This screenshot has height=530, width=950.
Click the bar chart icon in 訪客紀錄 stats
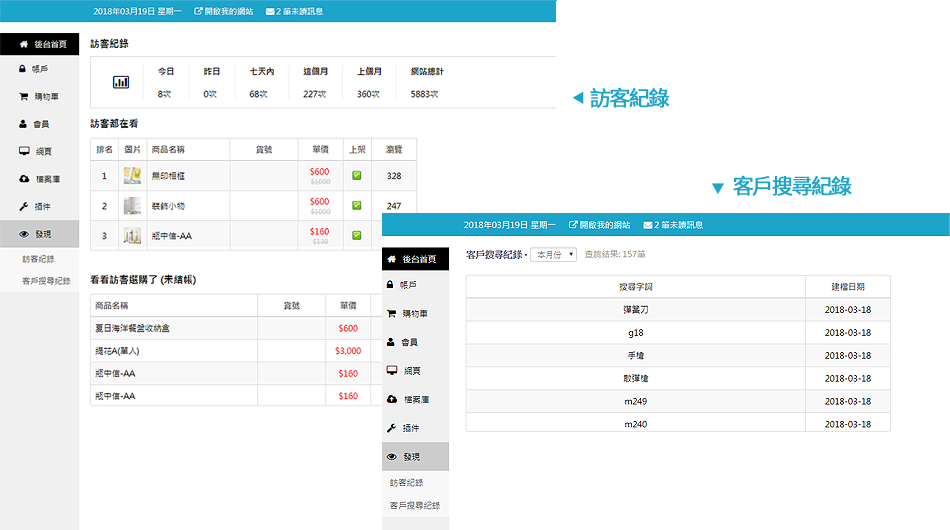pos(121,82)
